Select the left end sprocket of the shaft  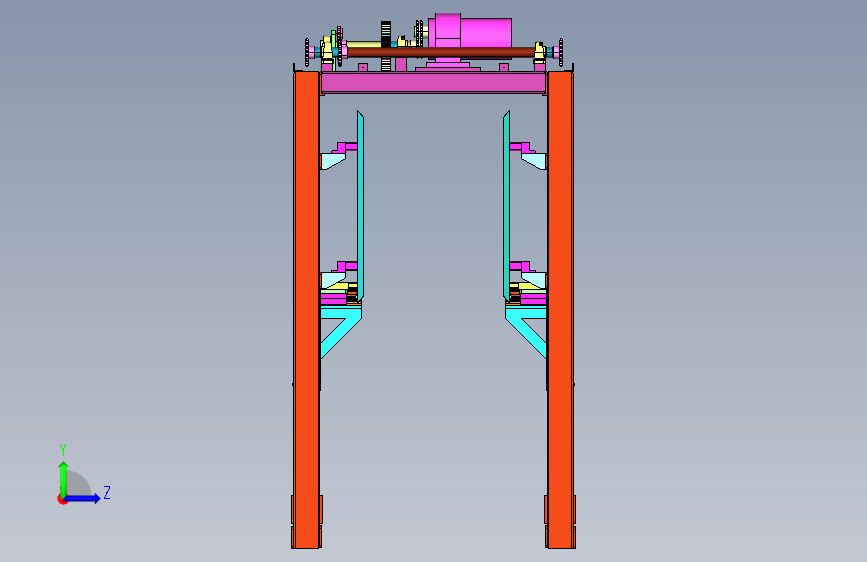point(307,52)
